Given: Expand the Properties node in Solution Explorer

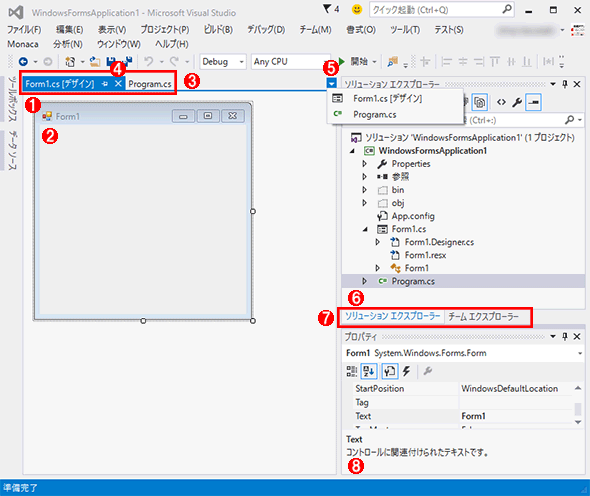Looking at the screenshot, I should click(x=364, y=164).
